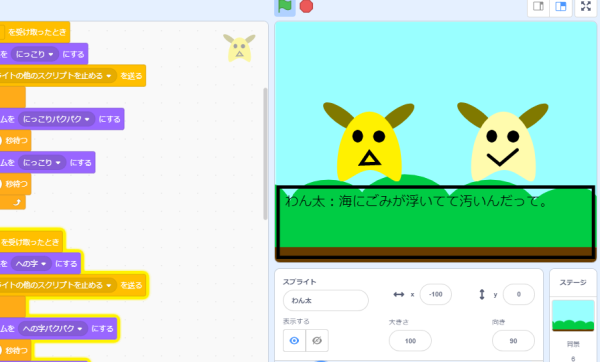The image size is (600, 362).
Task: Click the green flag to run
Action: 285,6
